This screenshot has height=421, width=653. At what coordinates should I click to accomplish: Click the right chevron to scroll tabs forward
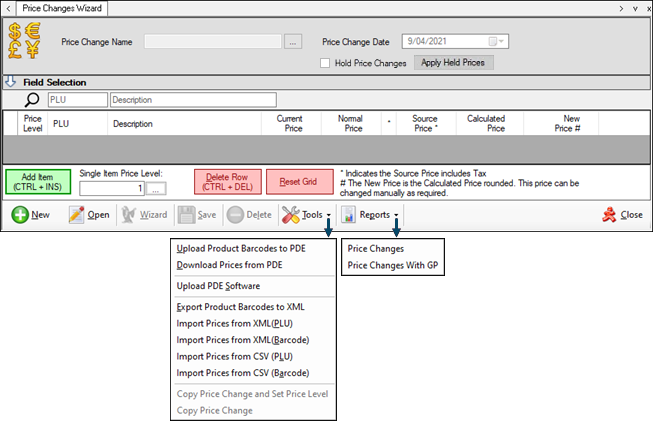coord(621,8)
